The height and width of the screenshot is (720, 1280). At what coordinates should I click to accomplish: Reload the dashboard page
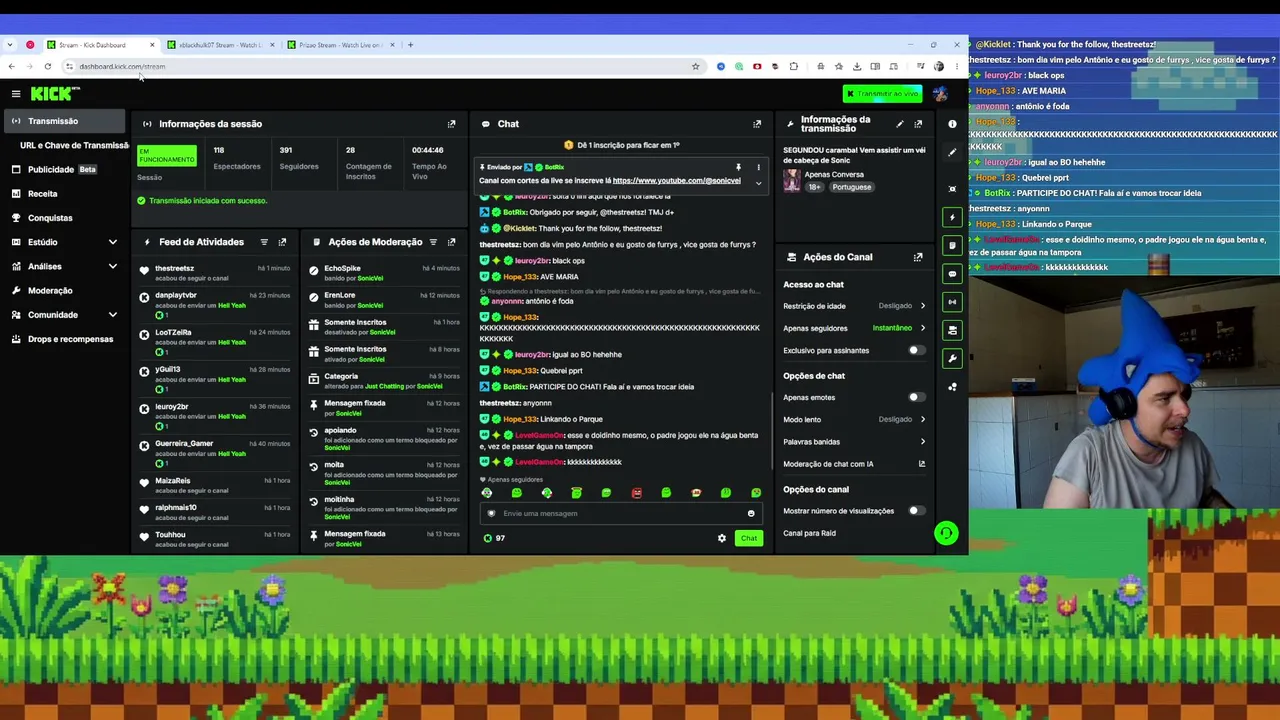[47, 67]
